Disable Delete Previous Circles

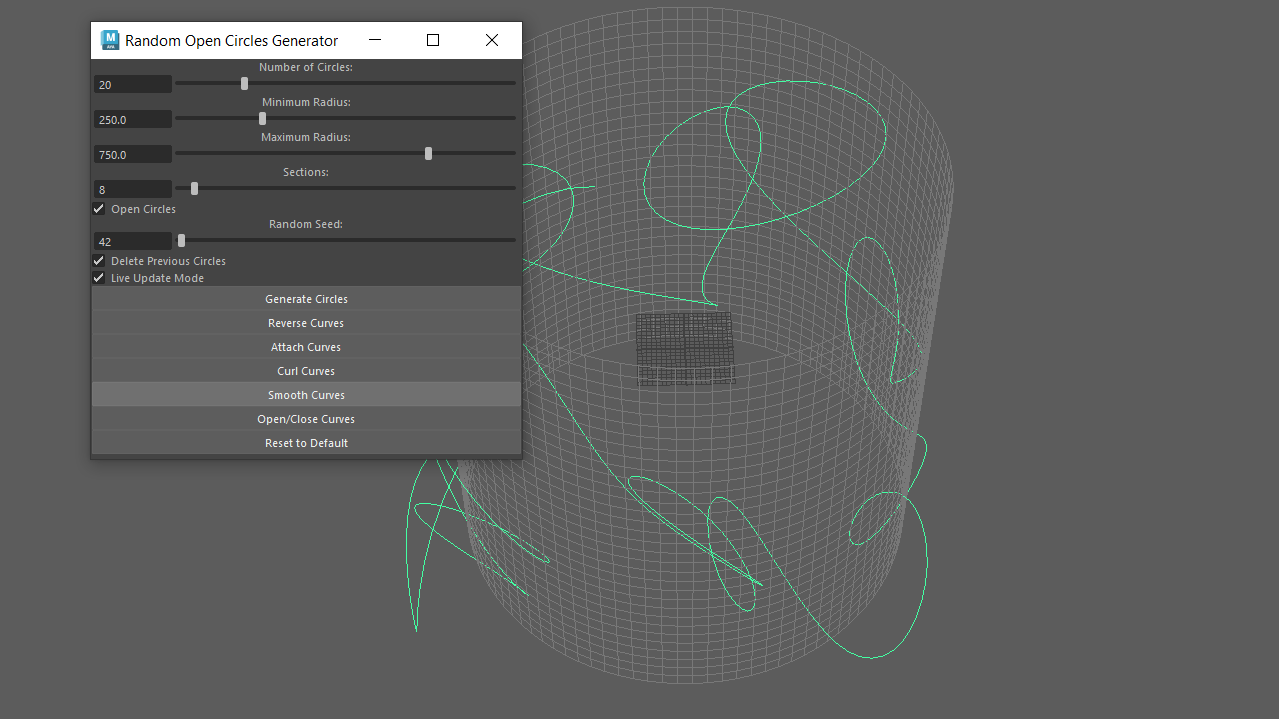(98, 260)
